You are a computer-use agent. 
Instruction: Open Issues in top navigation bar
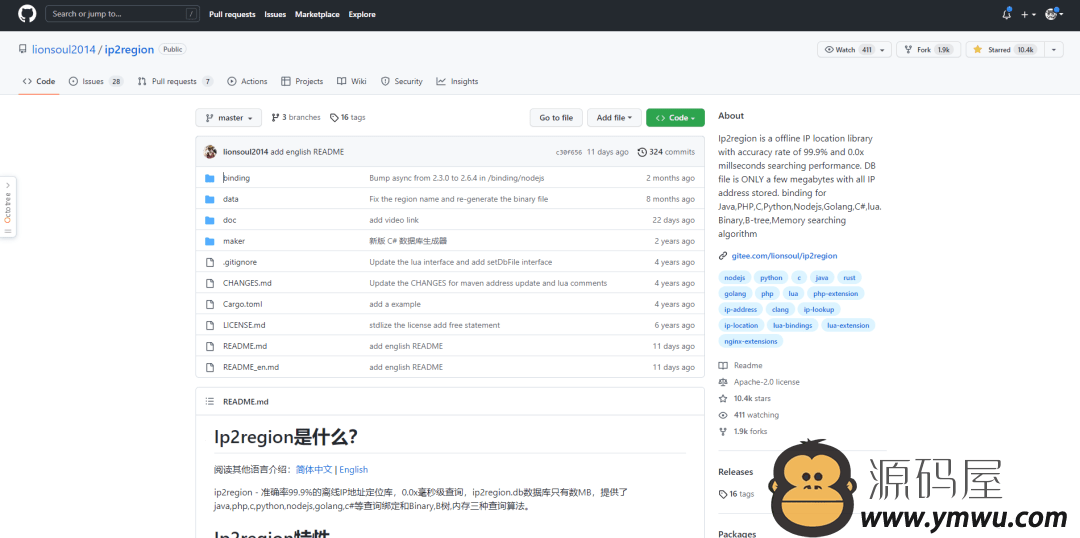click(x=275, y=14)
